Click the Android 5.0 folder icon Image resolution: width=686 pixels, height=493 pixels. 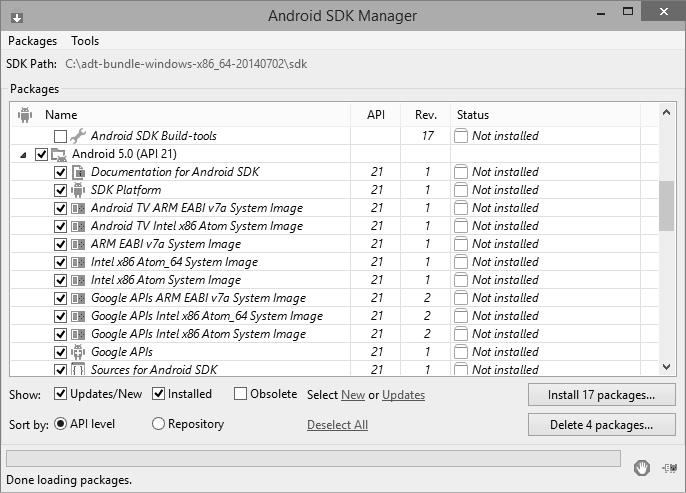pyautogui.click(x=59, y=154)
